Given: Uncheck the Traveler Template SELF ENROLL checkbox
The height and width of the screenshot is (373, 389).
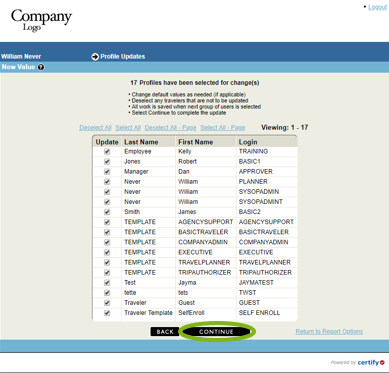Looking at the screenshot, I should coord(107,313).
